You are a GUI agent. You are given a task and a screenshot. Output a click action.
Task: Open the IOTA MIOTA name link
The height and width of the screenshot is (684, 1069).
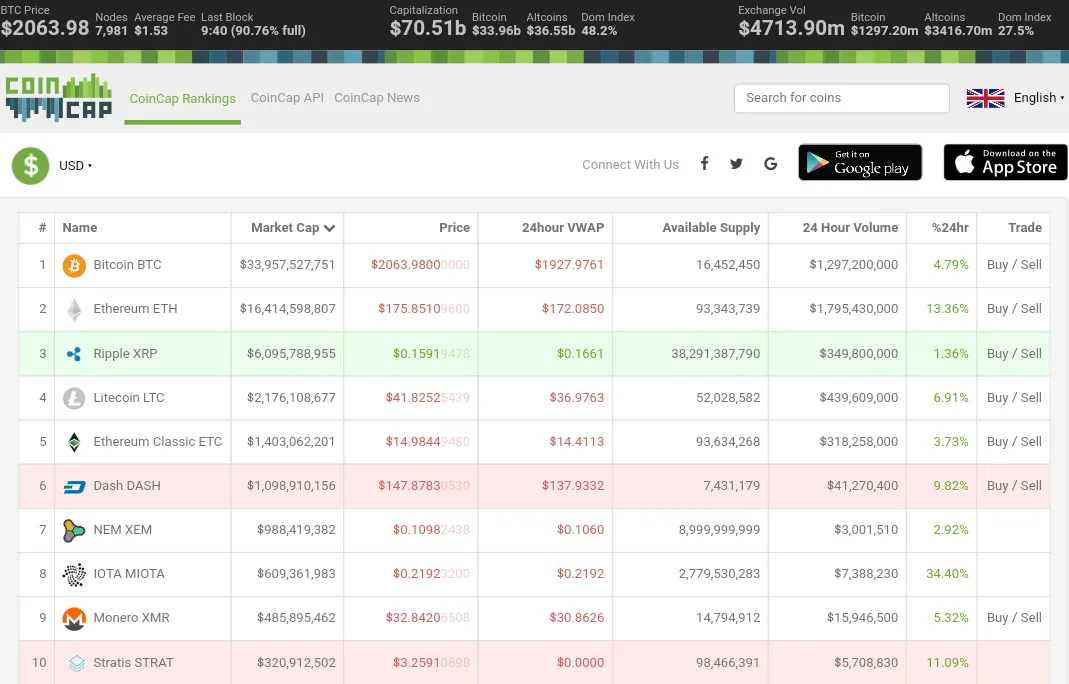129,574
